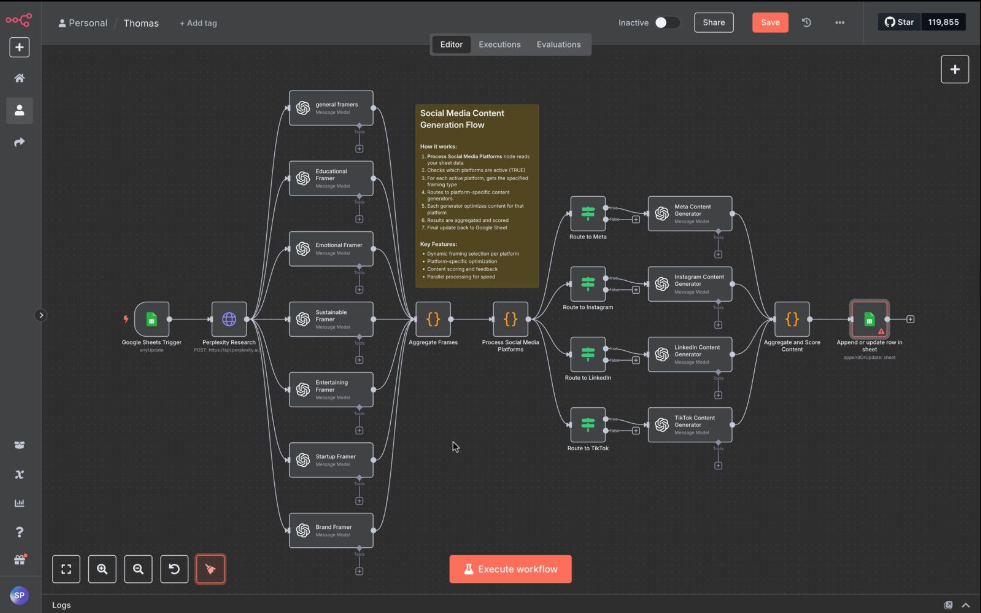Click the Share button
The height and width of the screenshot is (613, 981).
pos(713,22)
